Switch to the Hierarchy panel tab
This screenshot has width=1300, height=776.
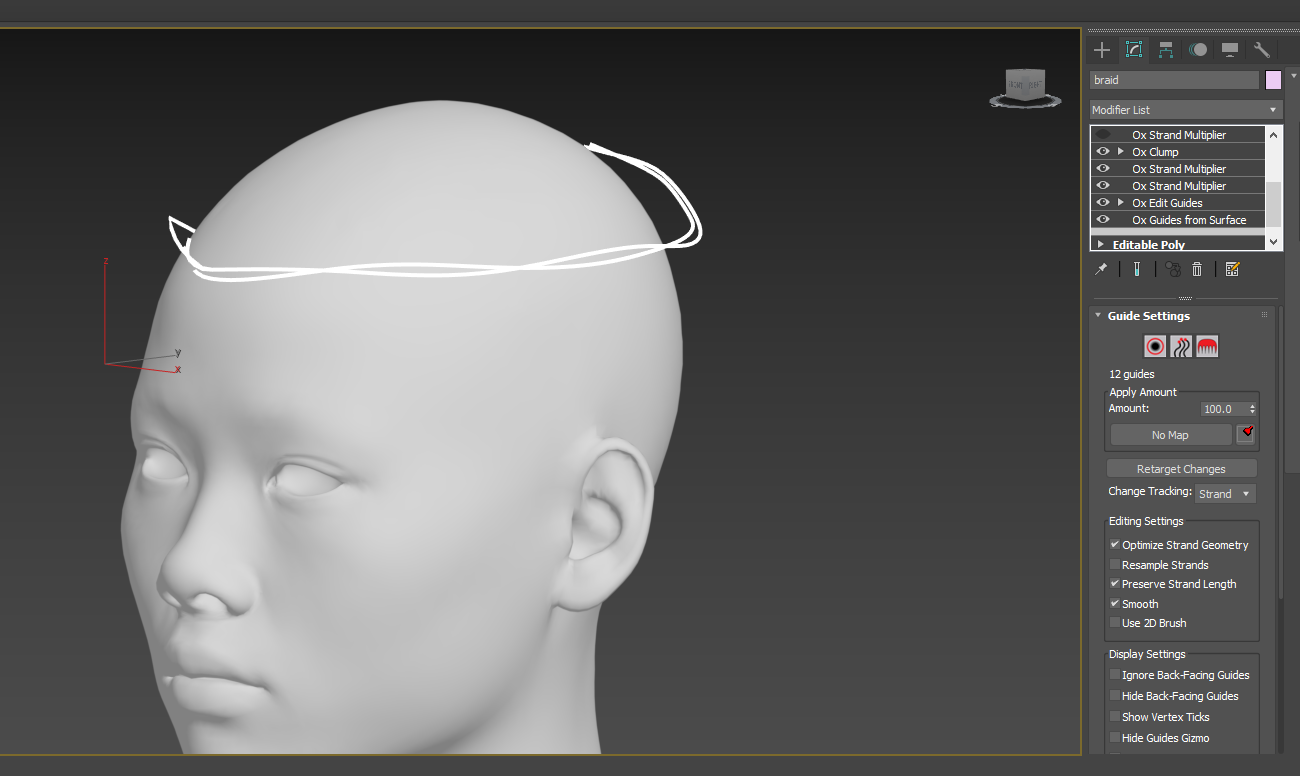pos(1166,50)
